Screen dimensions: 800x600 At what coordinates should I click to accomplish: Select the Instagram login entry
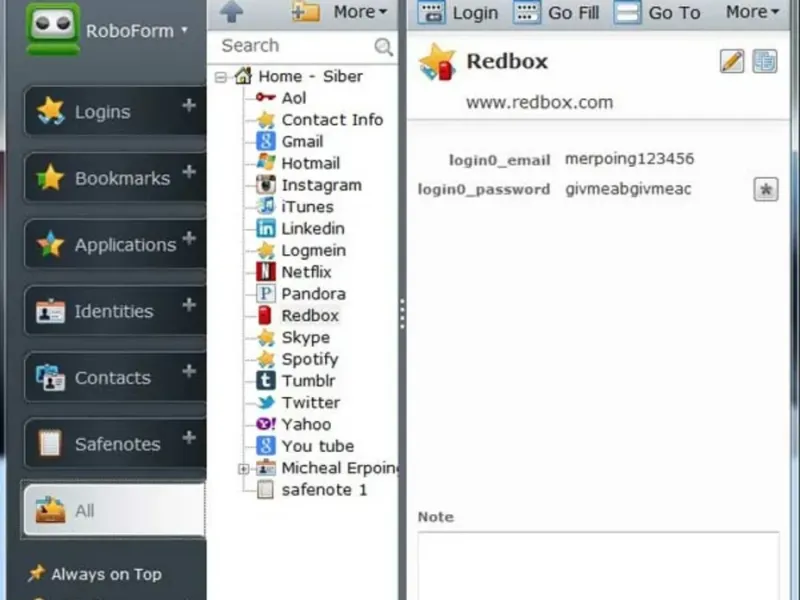[x=309, y=185]
